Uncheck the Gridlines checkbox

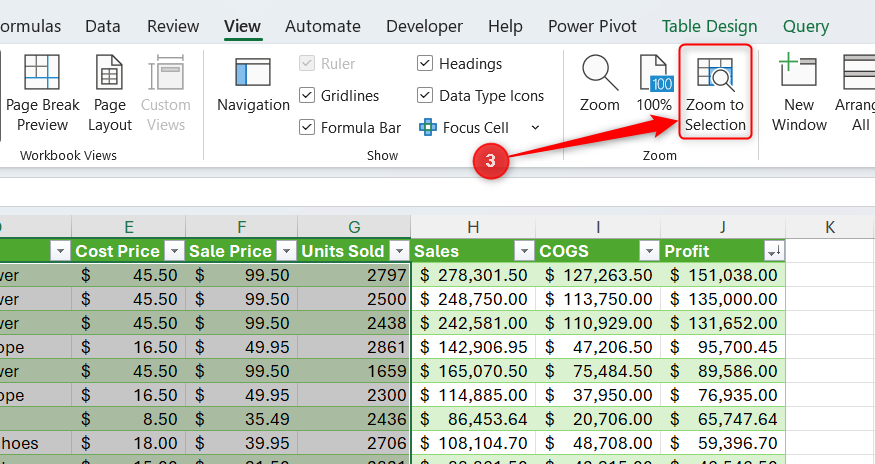[x=307, y=95]
